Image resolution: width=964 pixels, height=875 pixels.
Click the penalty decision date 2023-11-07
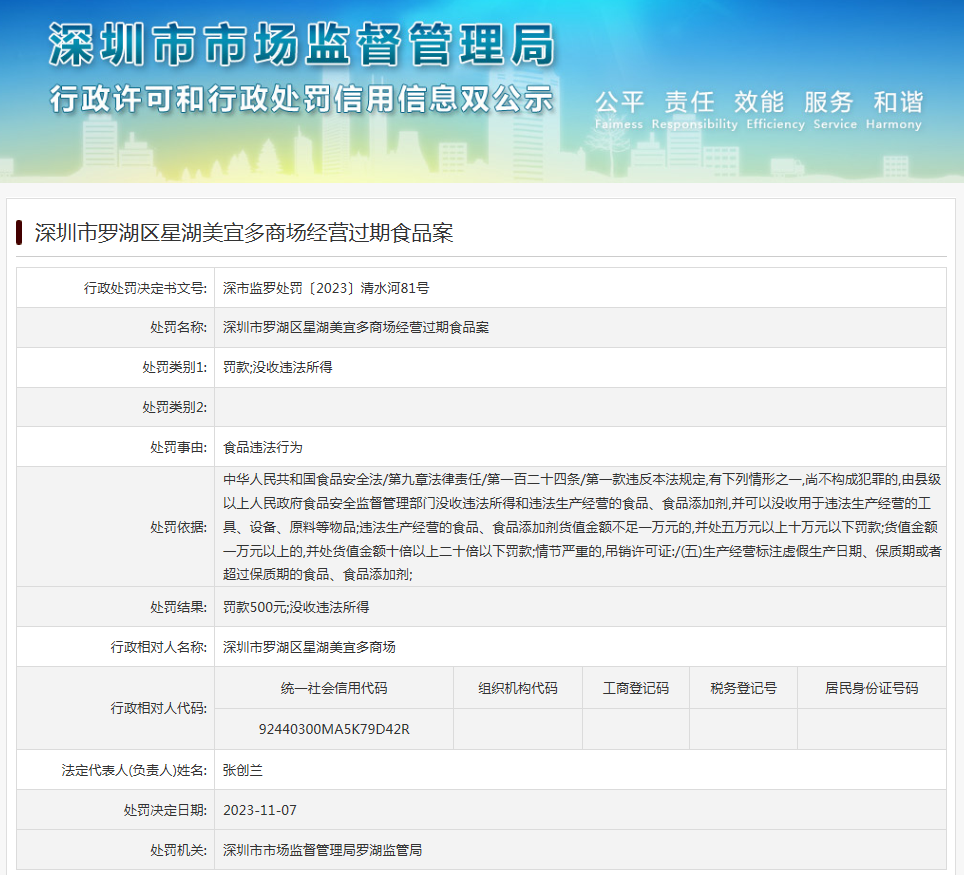(x=260, y=810)
